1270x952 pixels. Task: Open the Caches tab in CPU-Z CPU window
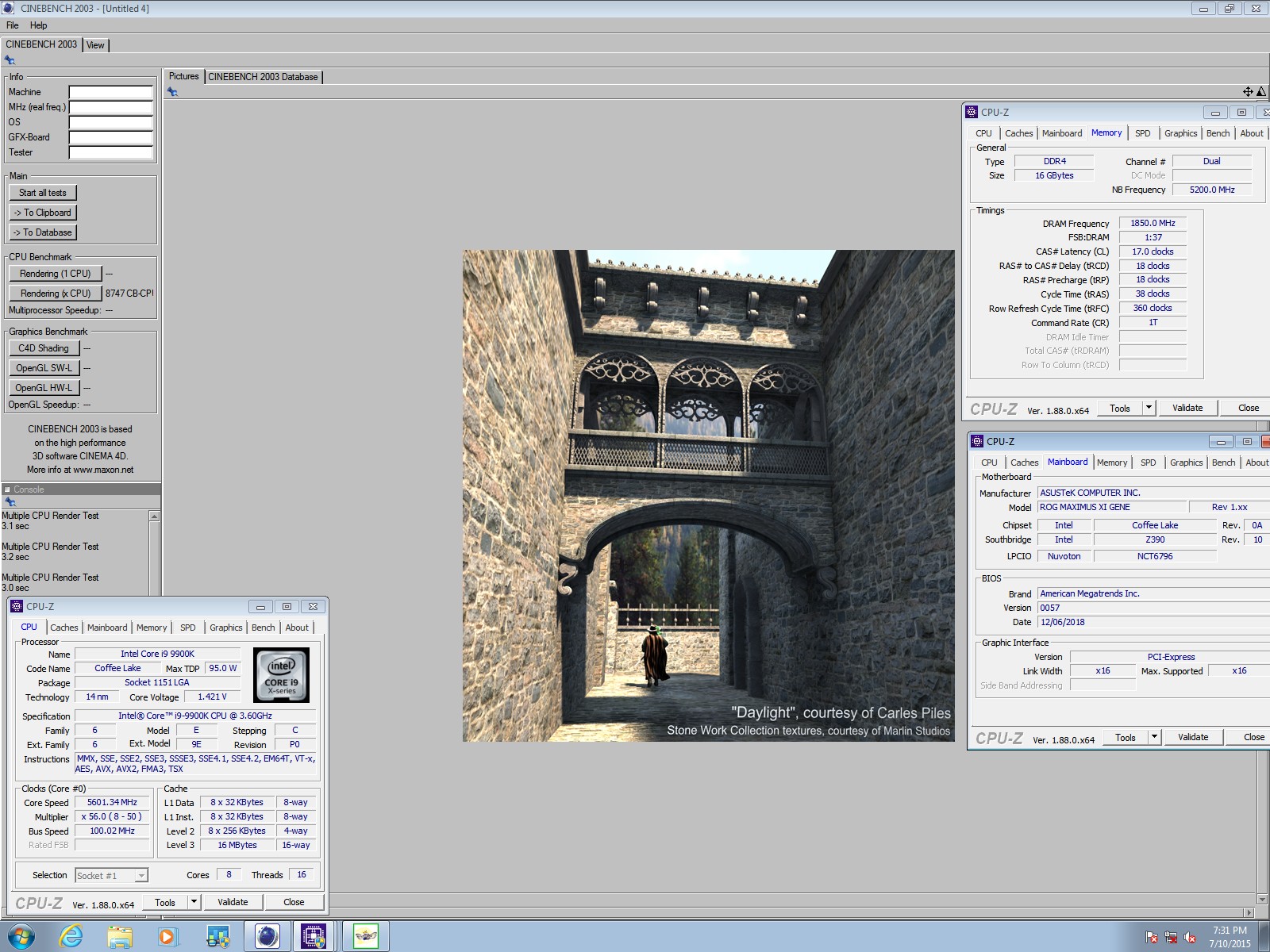[64, 628]
